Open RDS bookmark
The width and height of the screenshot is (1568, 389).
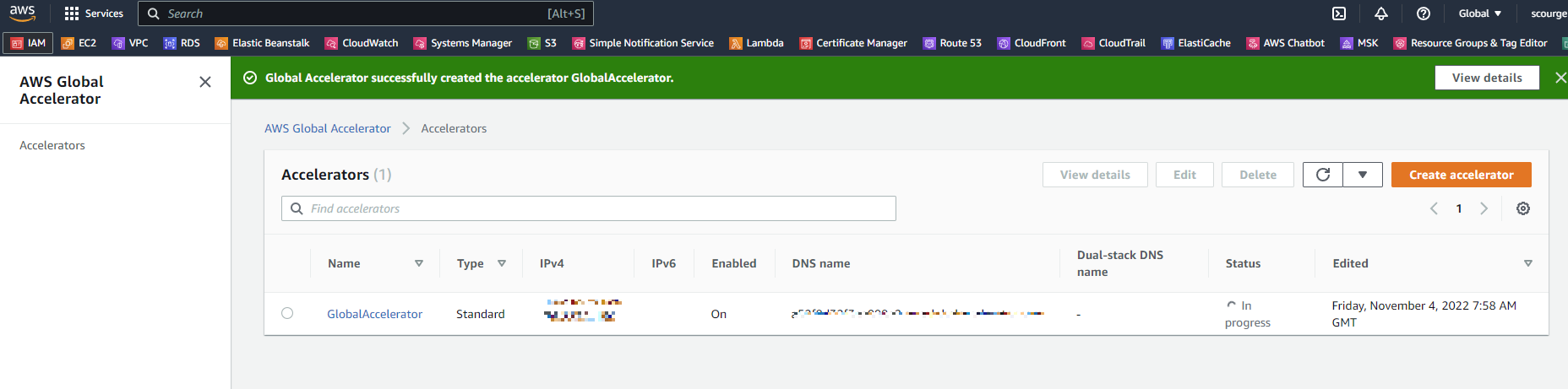(x=182, y=43)
